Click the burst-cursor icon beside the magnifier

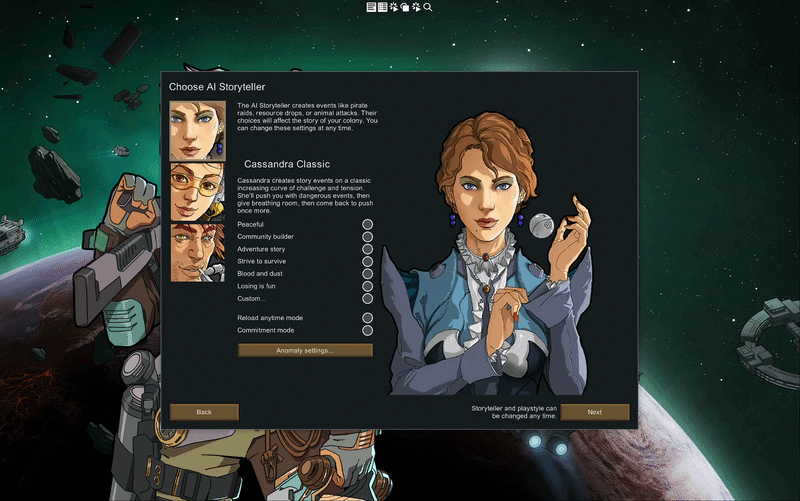pos(416,7)
